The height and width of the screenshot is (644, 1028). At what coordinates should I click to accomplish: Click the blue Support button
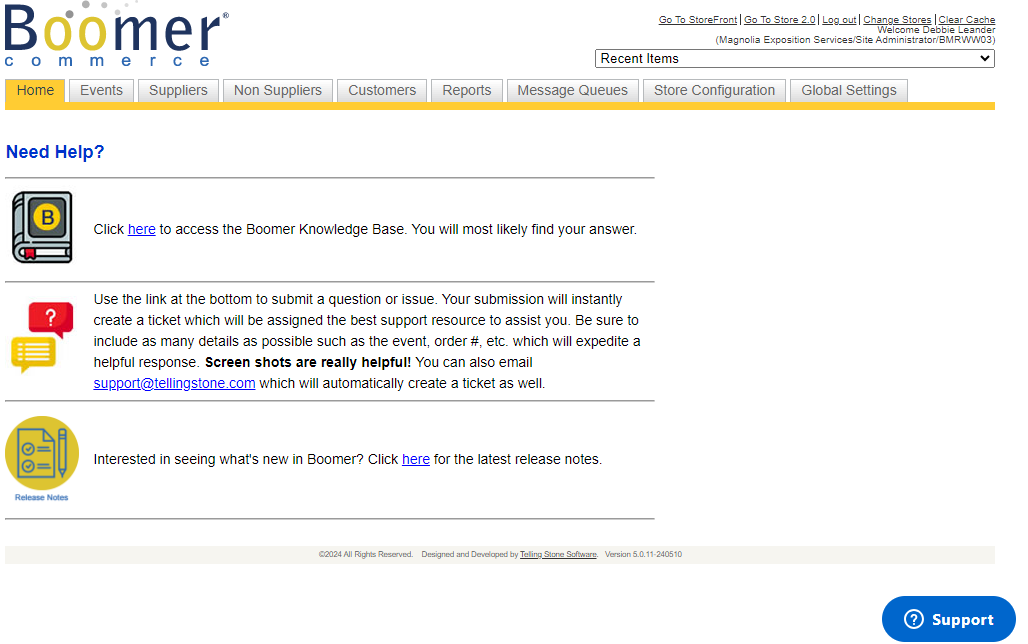[x=948, y=619]
